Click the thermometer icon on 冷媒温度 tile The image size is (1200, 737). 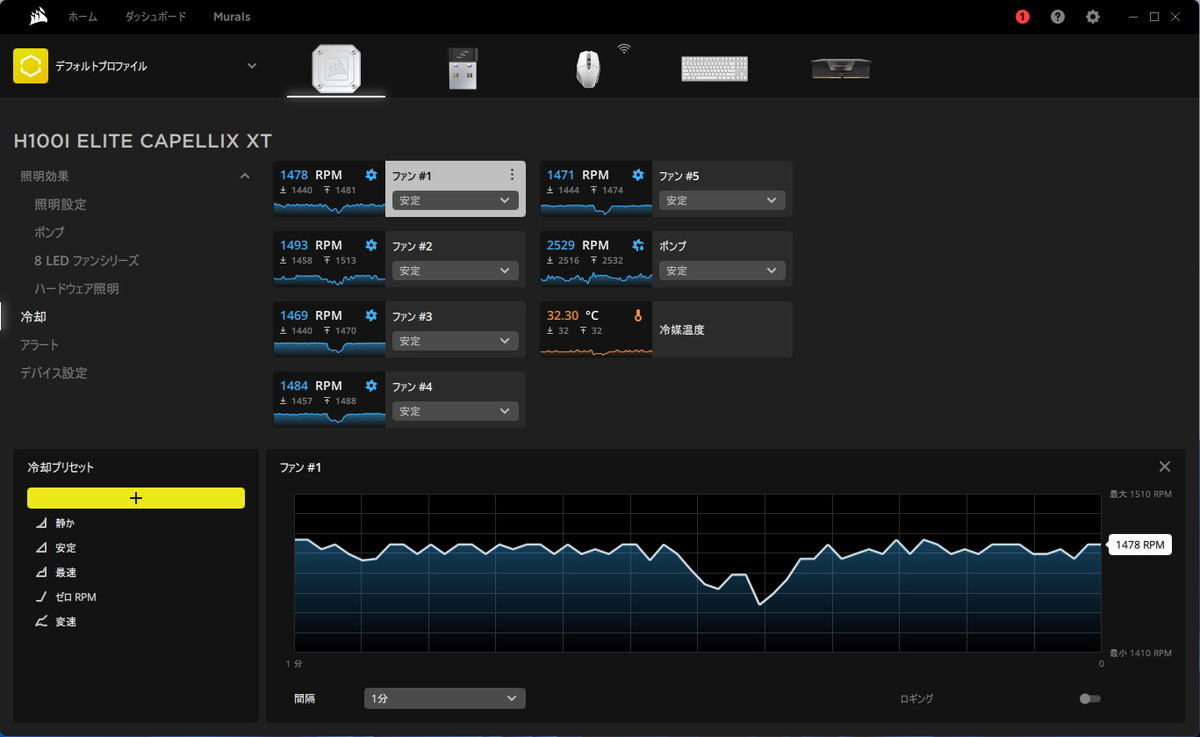coord(638,315)
